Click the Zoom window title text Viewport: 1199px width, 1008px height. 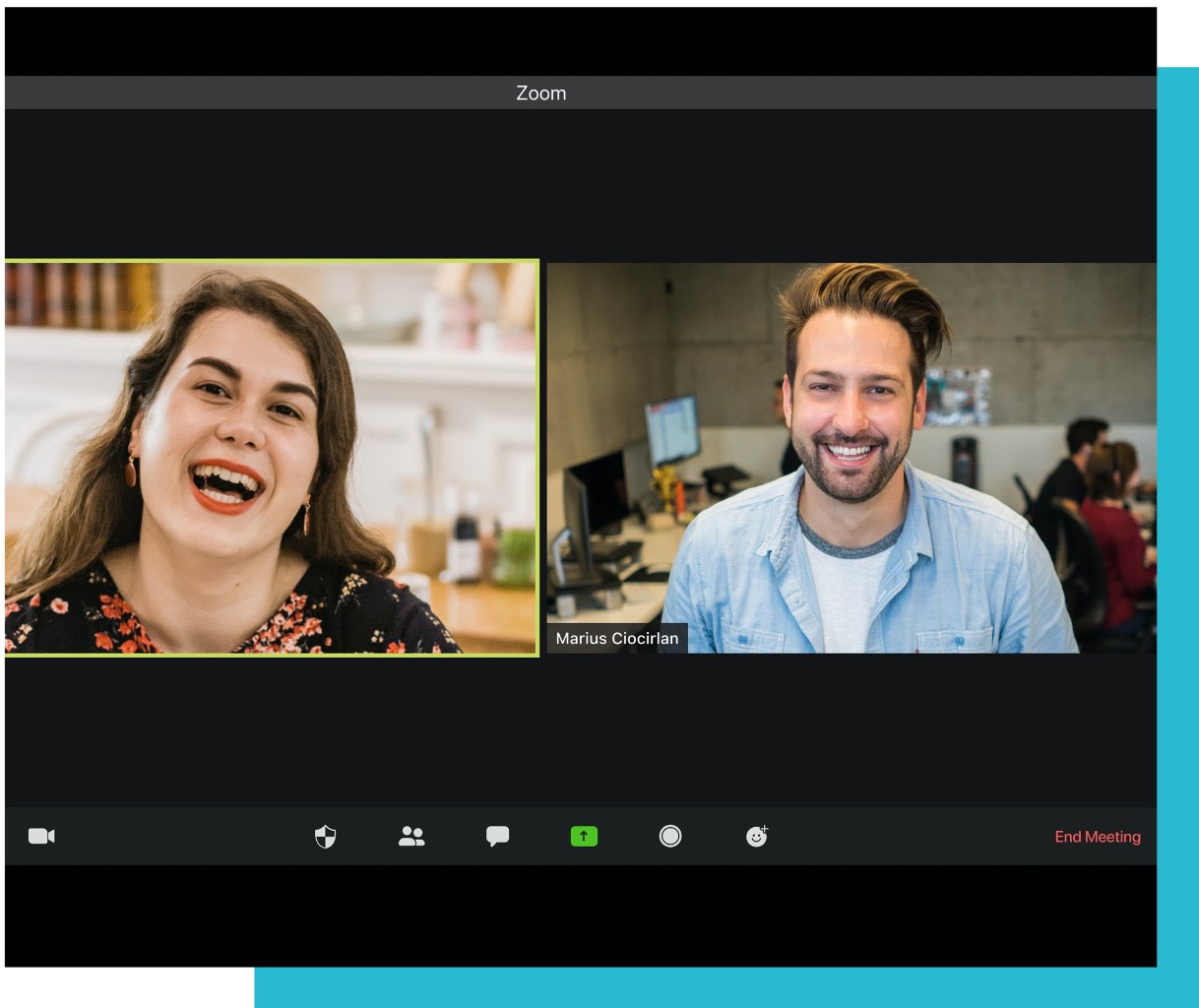coord(541,93)
